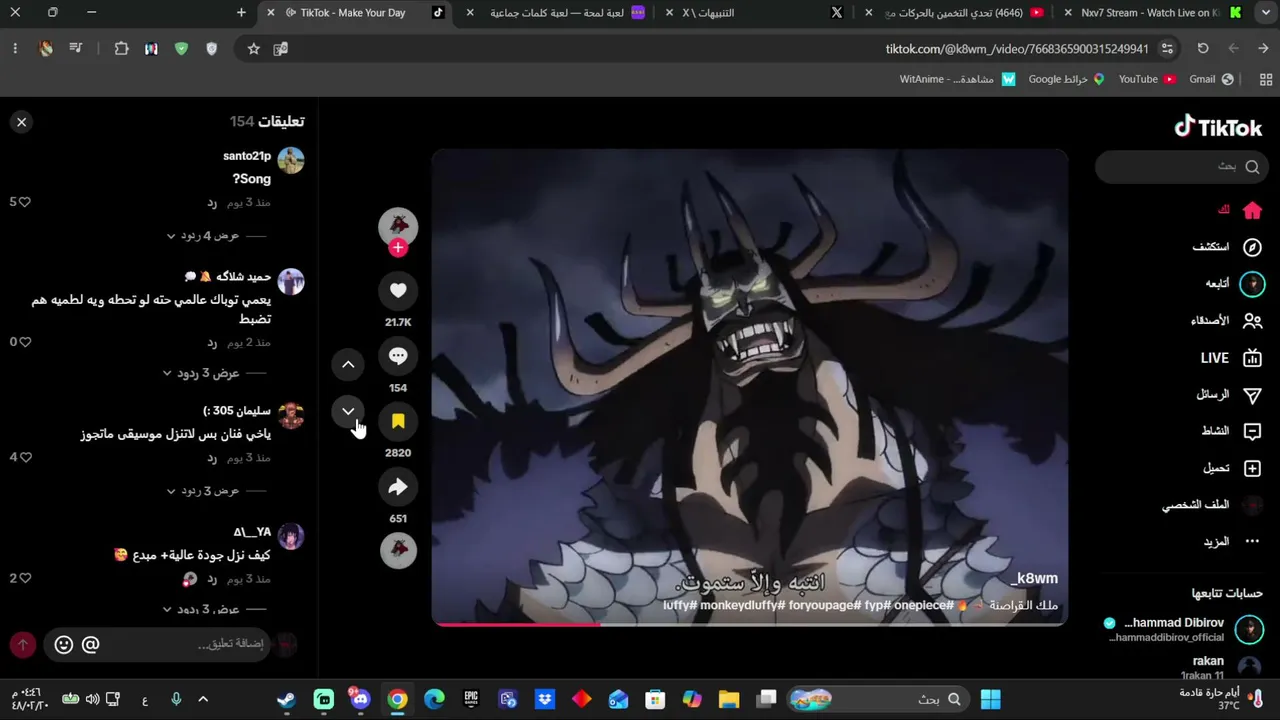Viewport: 1280px width, 720px height.
Task: Open the Gmail bookmark
Action: [x=1211, y=79]
